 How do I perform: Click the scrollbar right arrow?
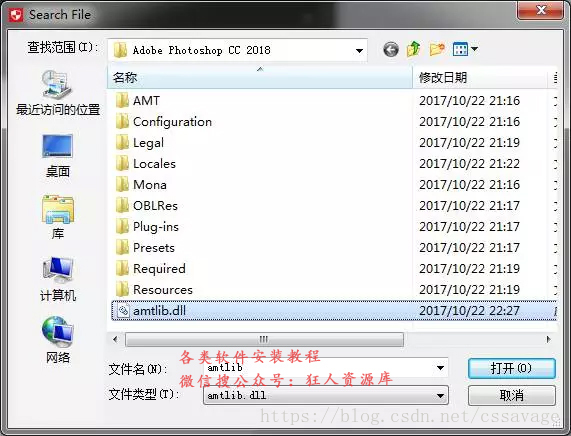click(548, 339)
